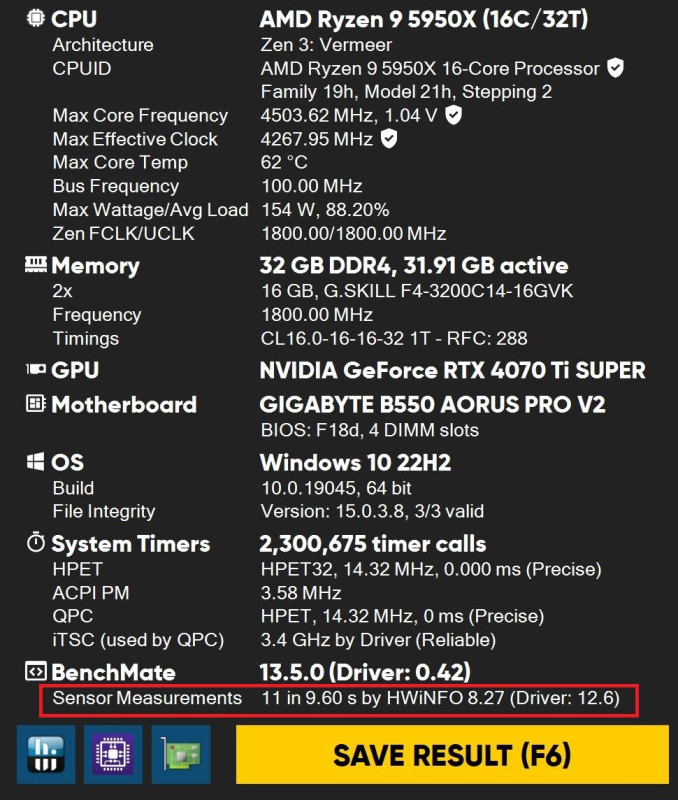Click the NVIDIA GeForce RTX 4070 Ti SUPER text
Screen dimensions: 678x800
coord(453,370)
